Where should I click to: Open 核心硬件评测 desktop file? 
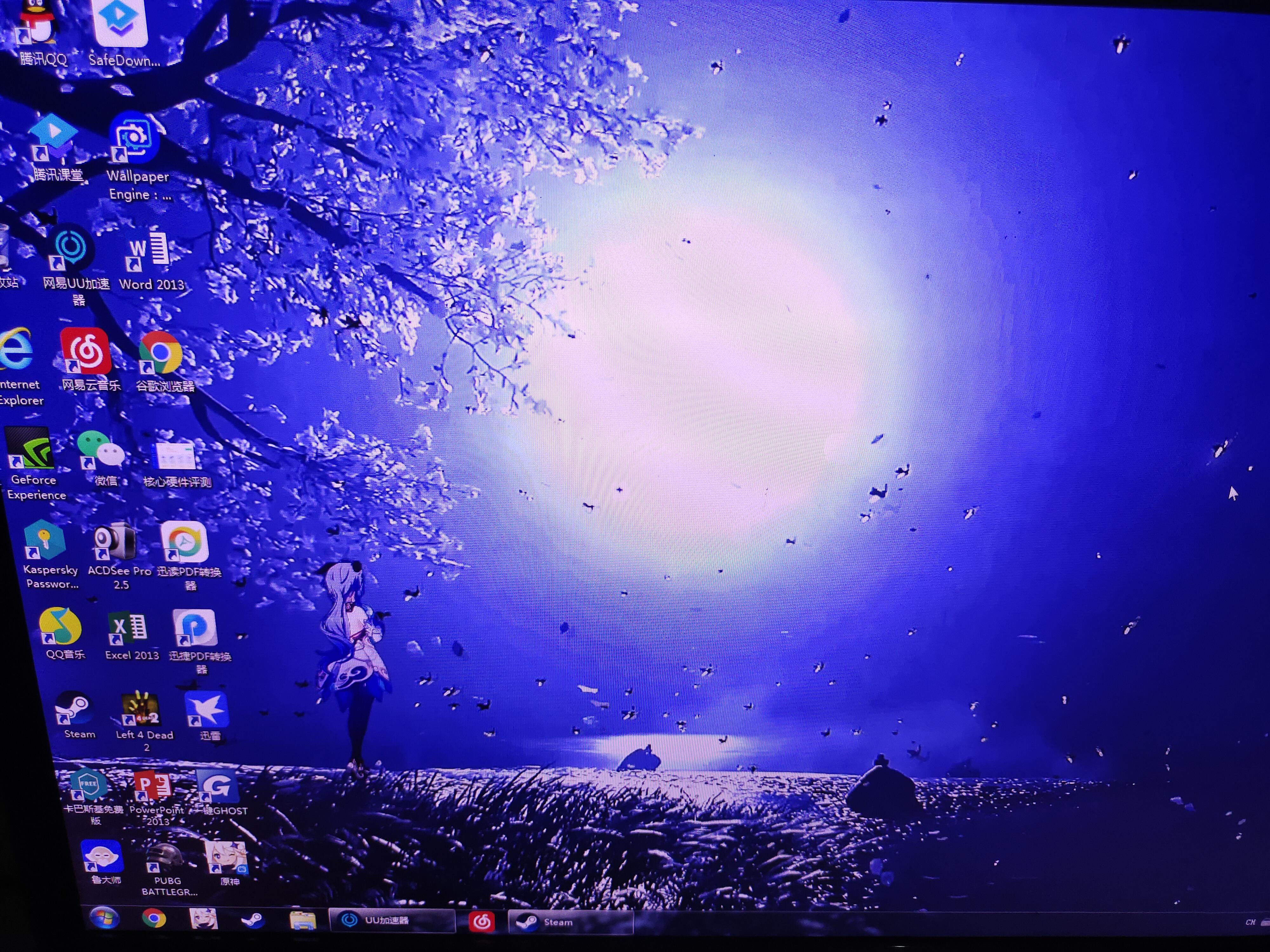click(x=176, y=456)
